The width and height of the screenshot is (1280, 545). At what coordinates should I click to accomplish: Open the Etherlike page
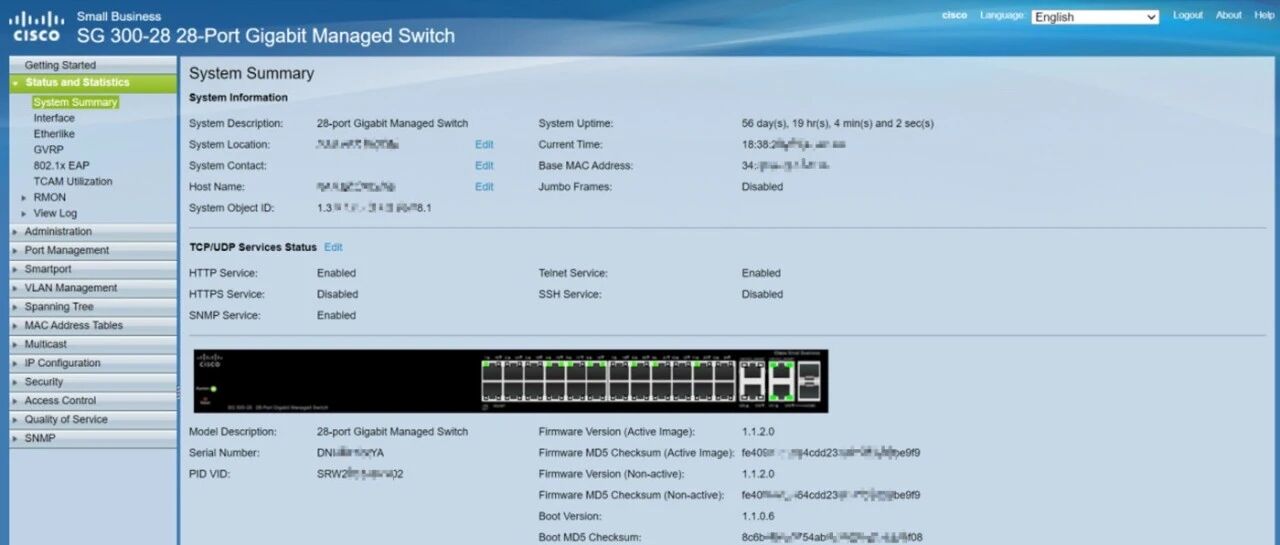click(54, 134)
